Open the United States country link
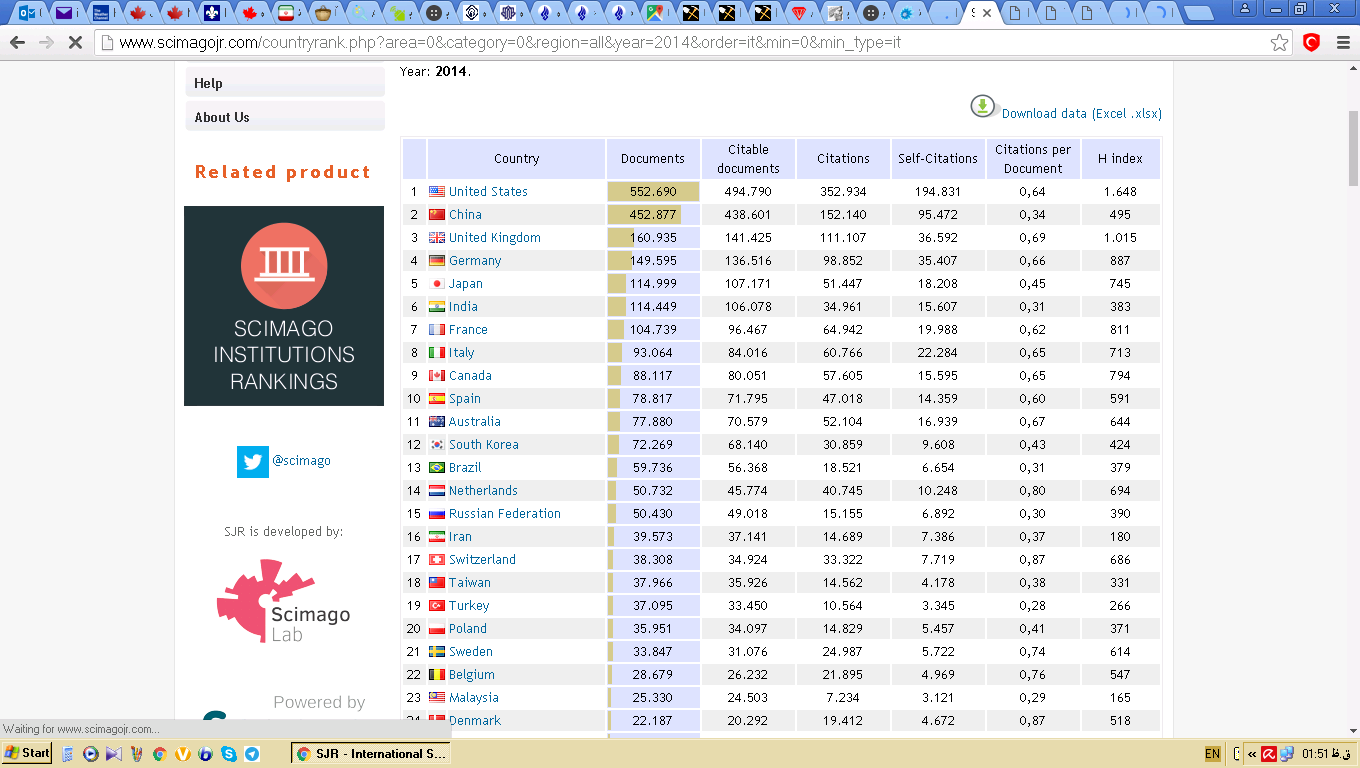Image resolution: width=1360 pixels, height=768 pixels. click(488, 192)
